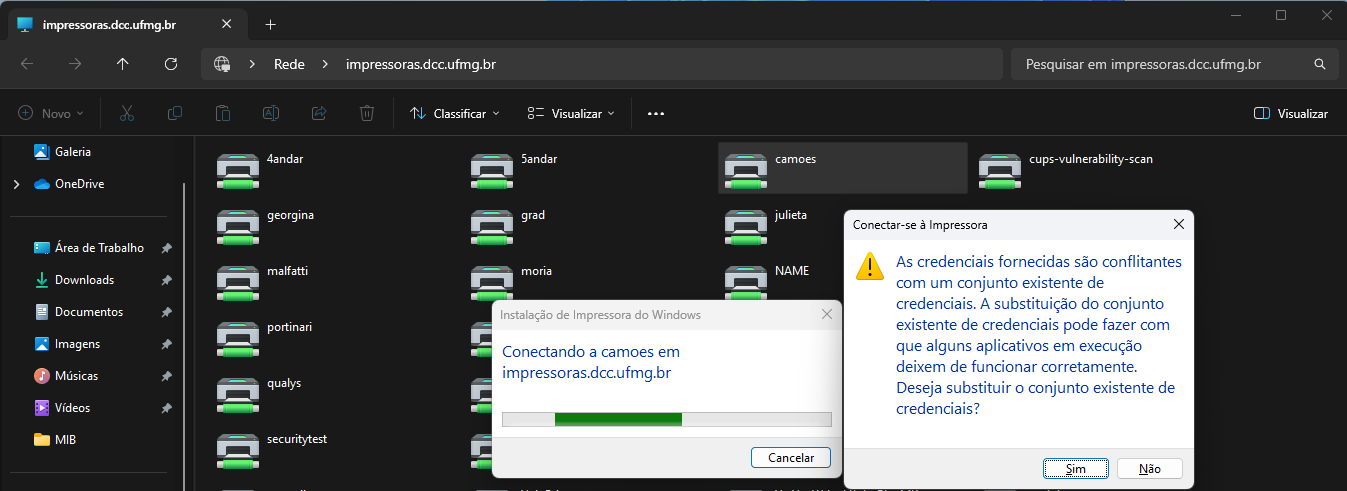Open the Novo dropdown menu
This screenshot has width=1347, height=491.
coord(51,114)
